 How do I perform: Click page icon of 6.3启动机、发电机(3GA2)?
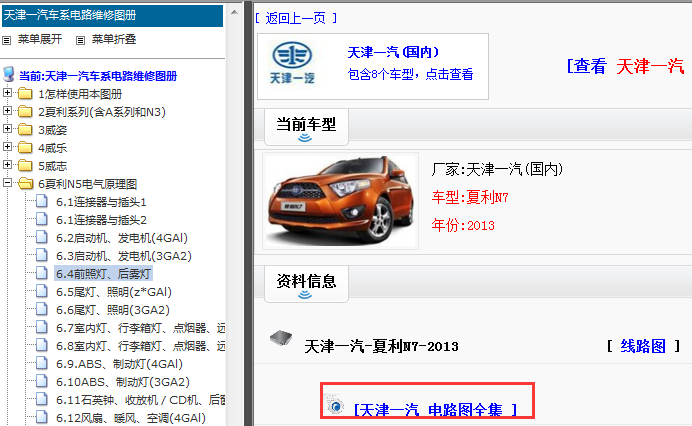(41, 256)
